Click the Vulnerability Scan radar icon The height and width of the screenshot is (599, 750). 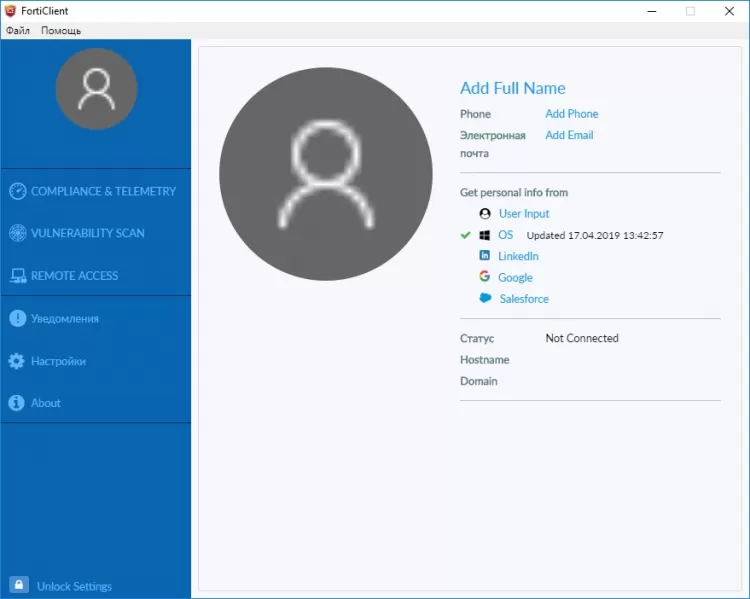click(17, 233)
